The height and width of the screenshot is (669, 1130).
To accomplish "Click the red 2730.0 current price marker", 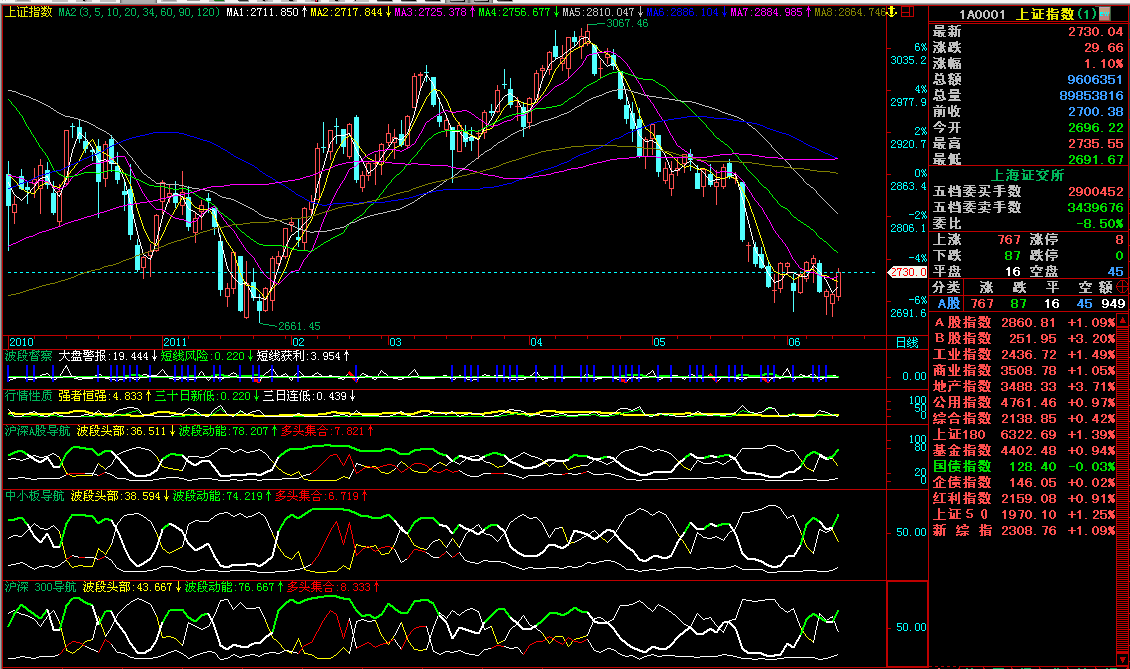I will (908, 272).
